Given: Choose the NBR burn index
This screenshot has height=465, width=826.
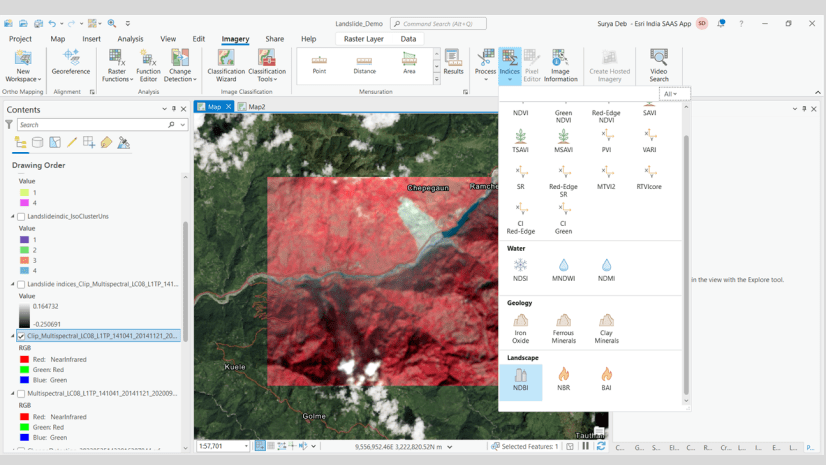Looking at the screenshot, I should coord(563,380).
